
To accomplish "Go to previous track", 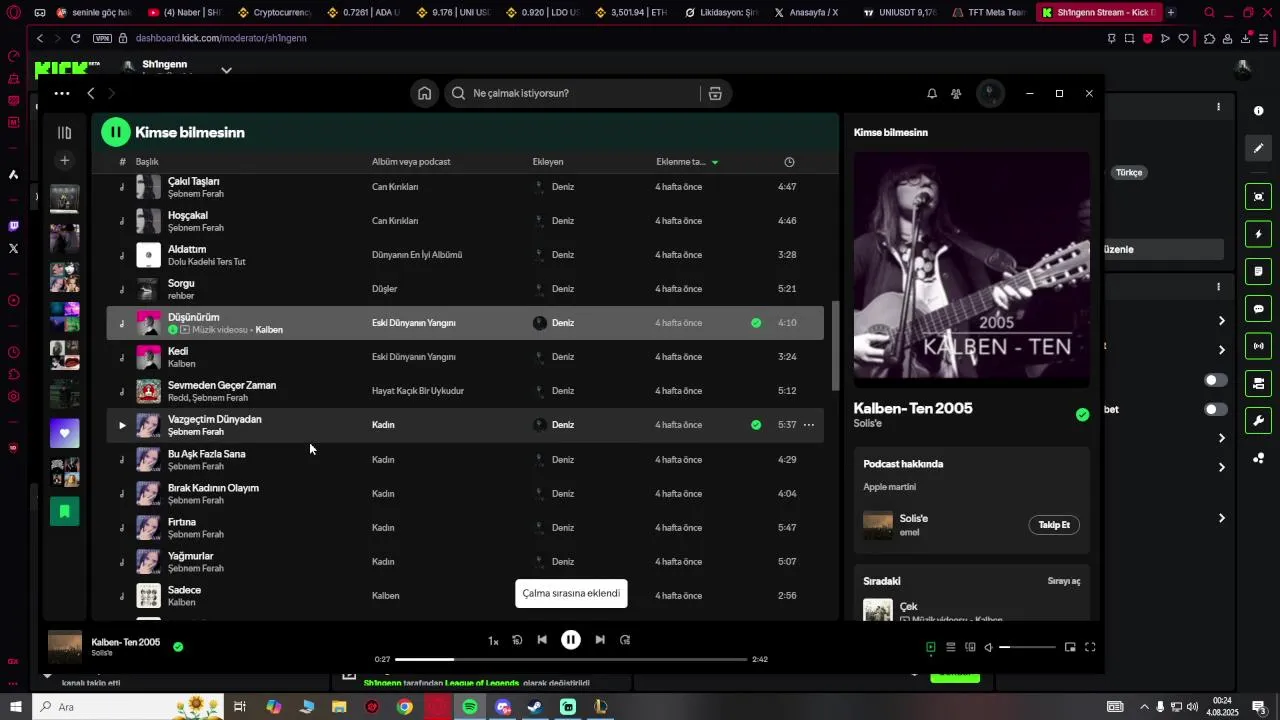I will point(542,640).
